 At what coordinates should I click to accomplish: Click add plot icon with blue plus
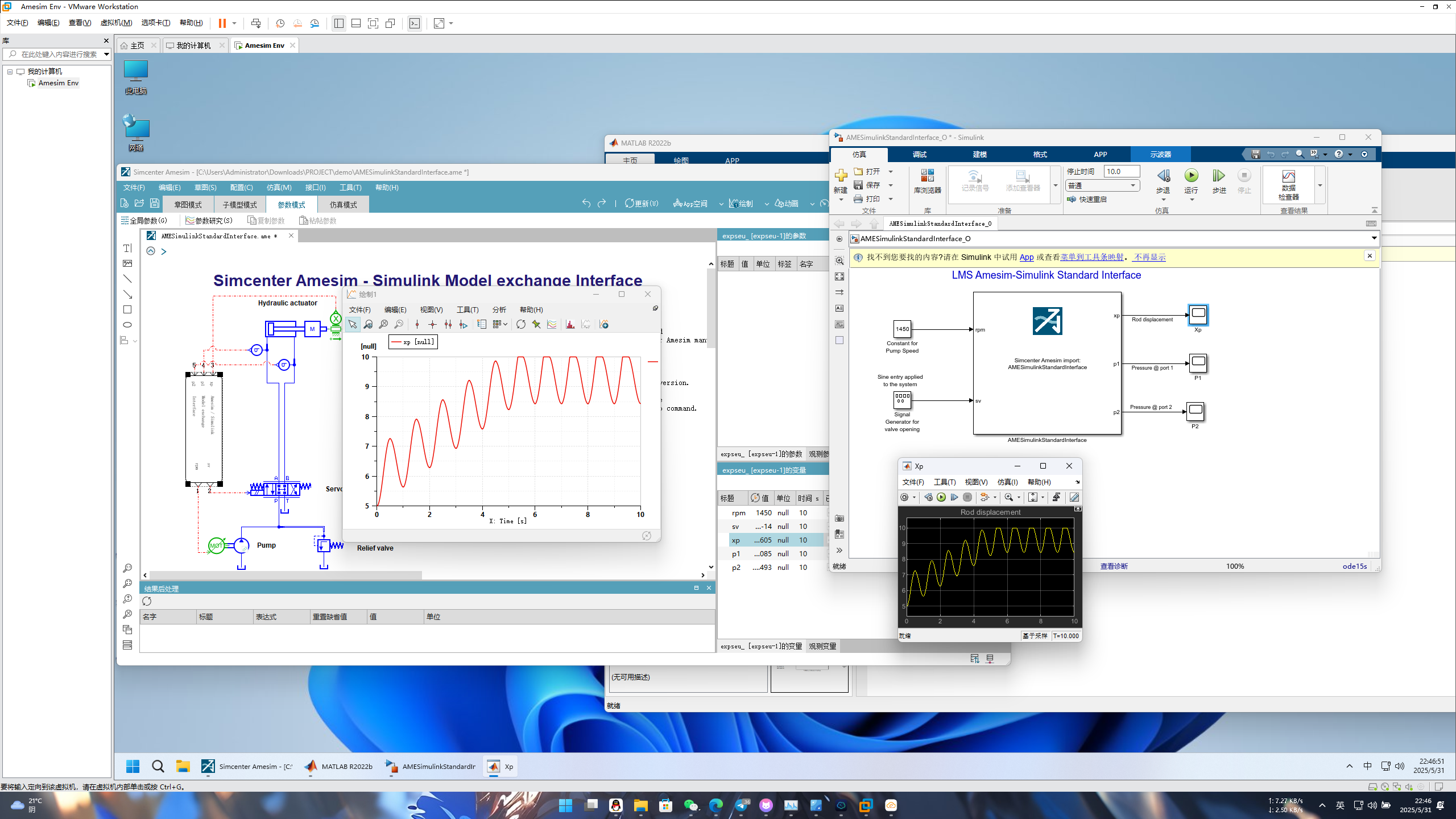pyautogui.click(x=604, y=324)
